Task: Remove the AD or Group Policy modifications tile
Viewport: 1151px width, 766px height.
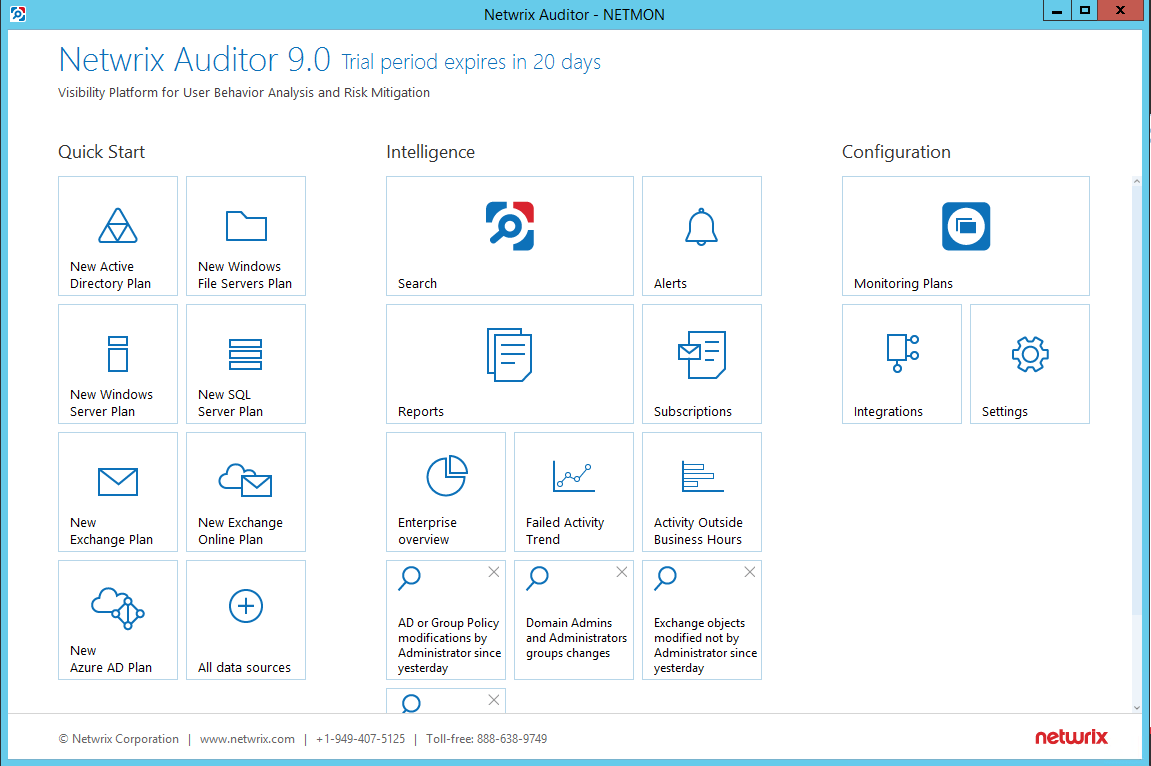Action: 494,572
